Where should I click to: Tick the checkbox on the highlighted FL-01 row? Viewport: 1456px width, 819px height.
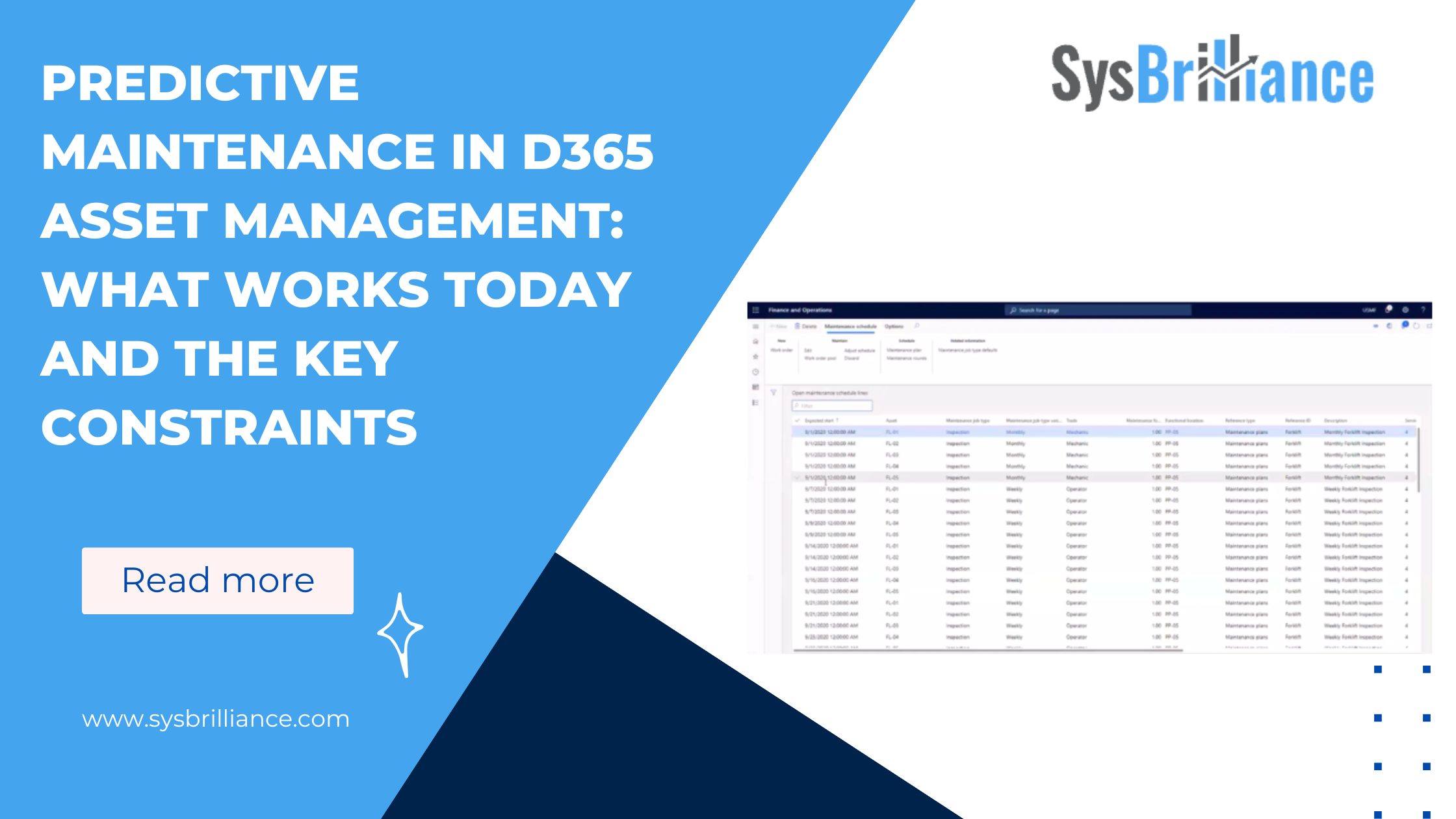tap(798, 432)
